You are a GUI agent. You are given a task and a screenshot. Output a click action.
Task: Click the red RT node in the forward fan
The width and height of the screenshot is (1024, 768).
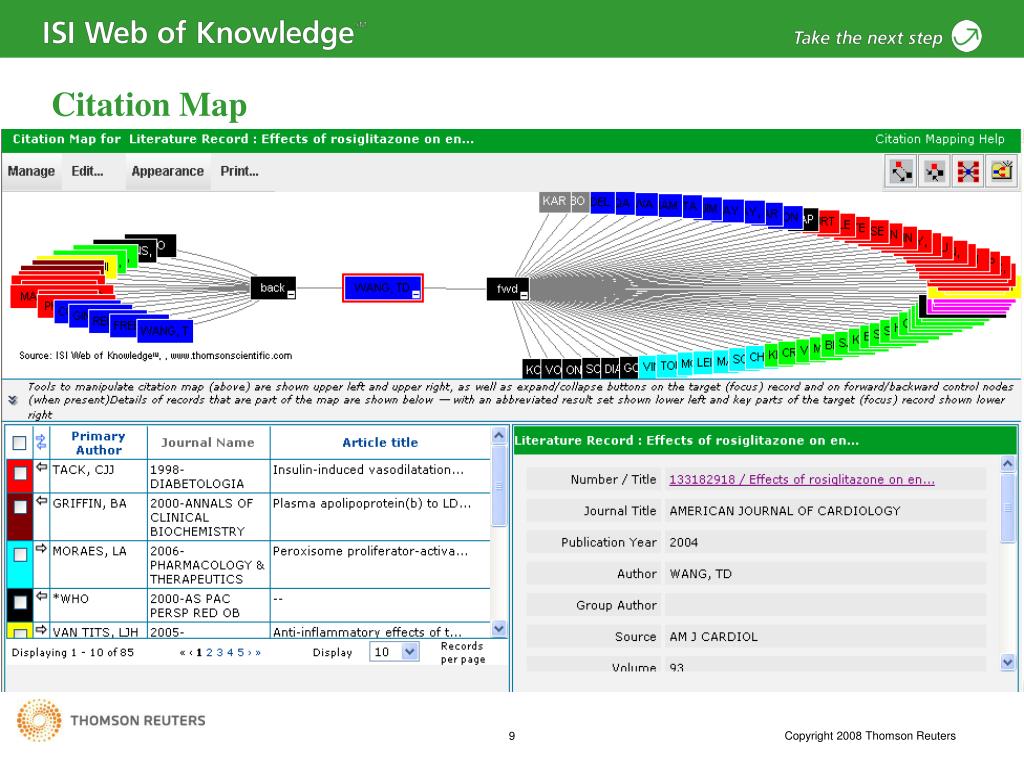827,222
